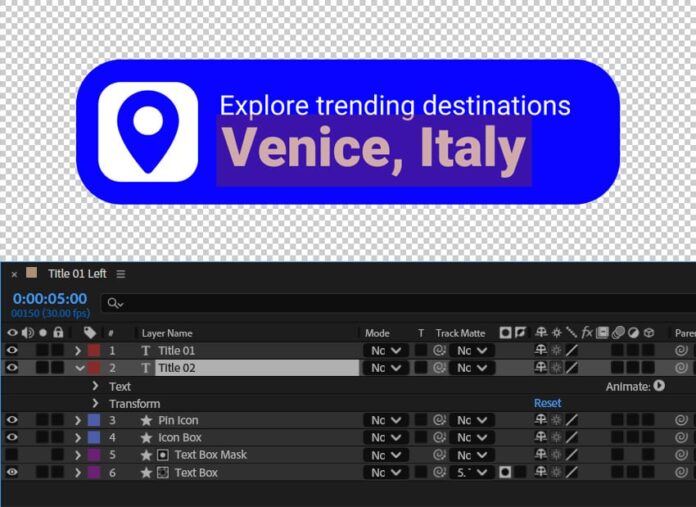Open blending Mode dropdown for Pin Icon
This screenshot has height=507, width=696.
coord(386,420)
